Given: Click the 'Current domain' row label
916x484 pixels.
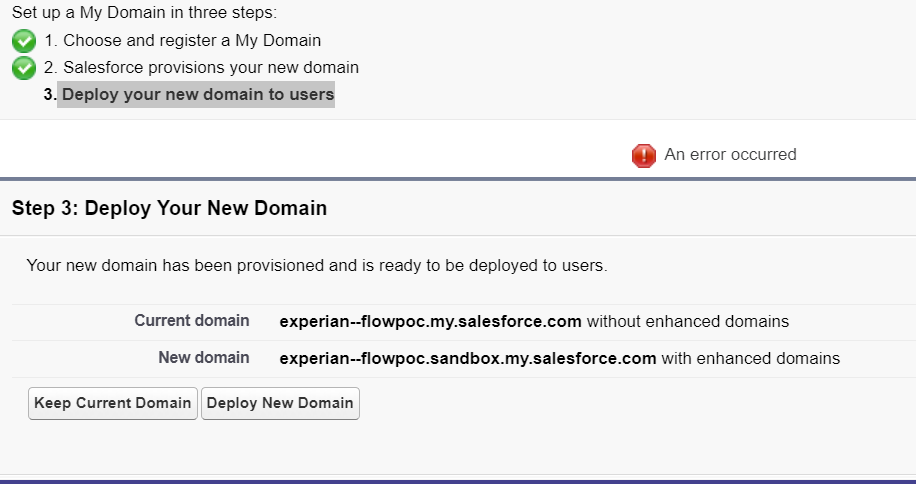Looking at the screenshot, I should (192, 321).
